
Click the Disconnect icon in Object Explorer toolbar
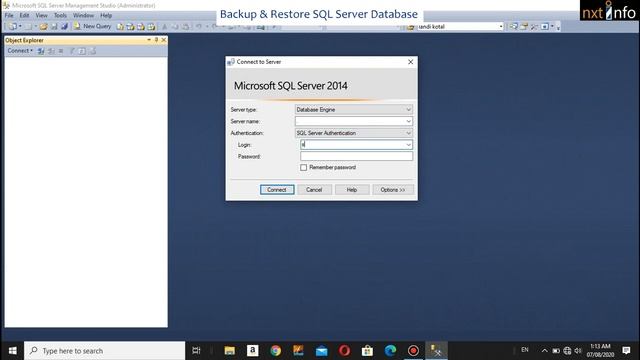click(51, 51)
